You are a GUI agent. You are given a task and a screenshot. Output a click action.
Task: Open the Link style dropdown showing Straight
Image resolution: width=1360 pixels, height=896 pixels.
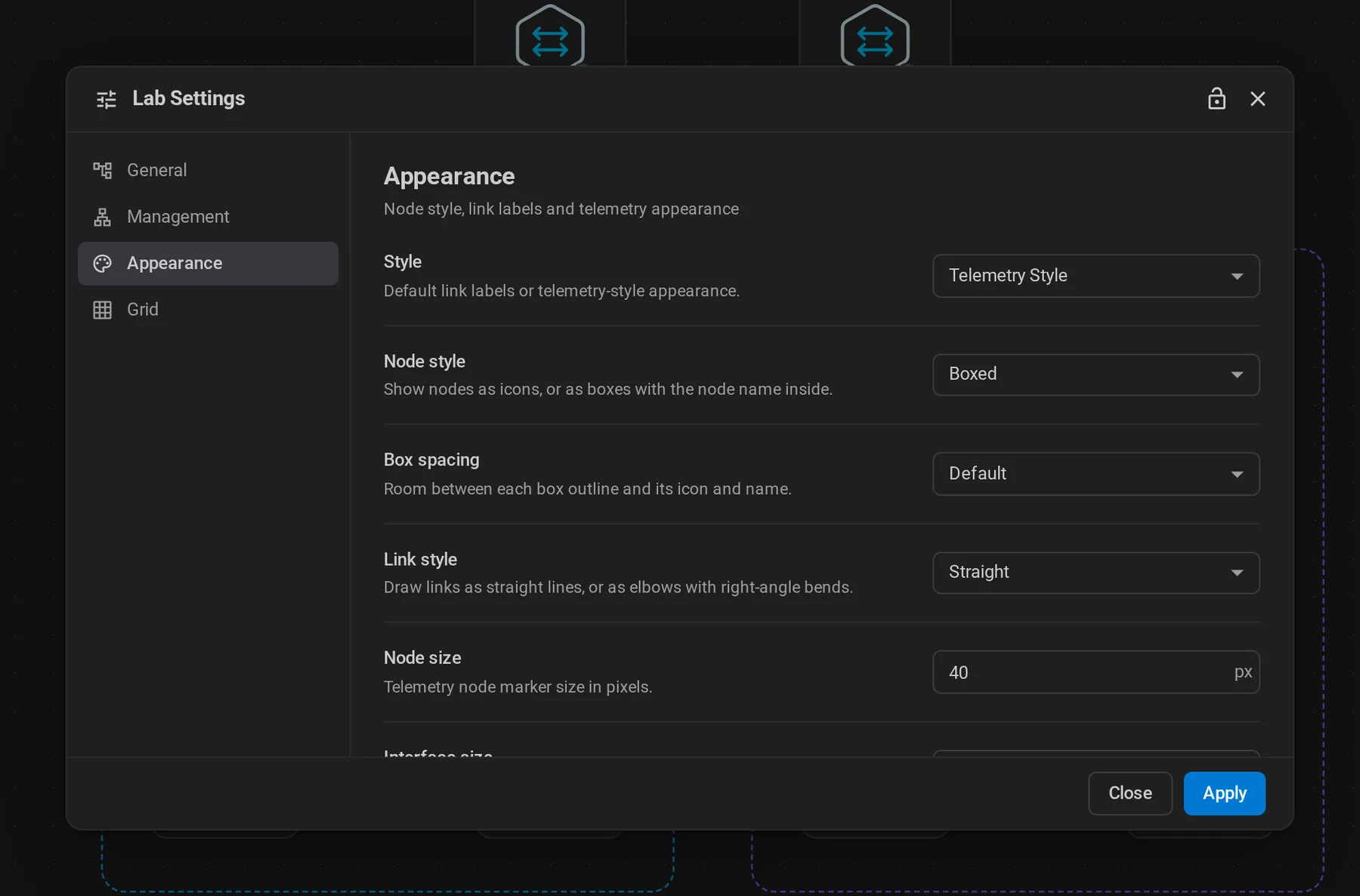1096,573
